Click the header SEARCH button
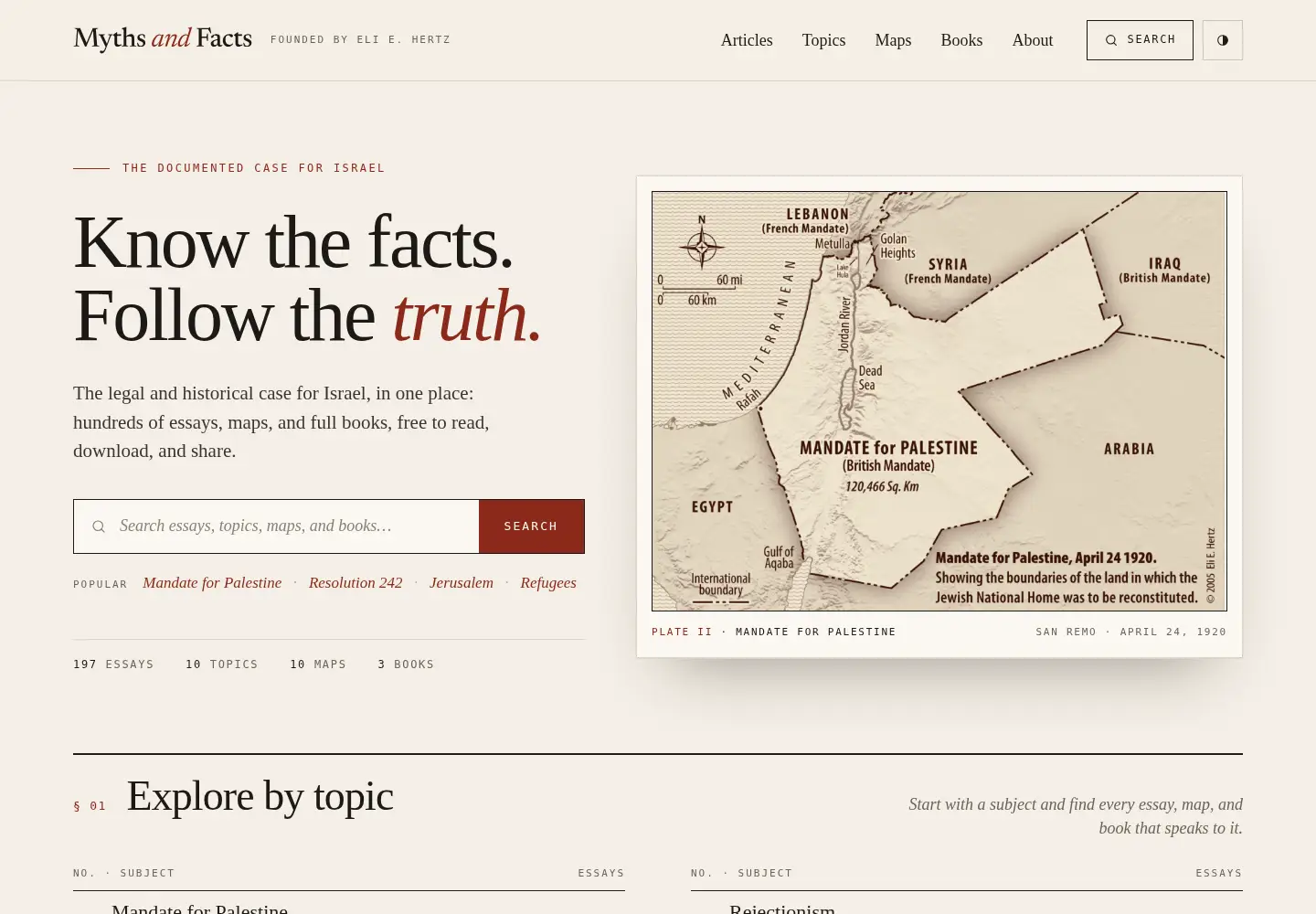Viewport: 1316px width, 914px height. tap(1140, 40)
